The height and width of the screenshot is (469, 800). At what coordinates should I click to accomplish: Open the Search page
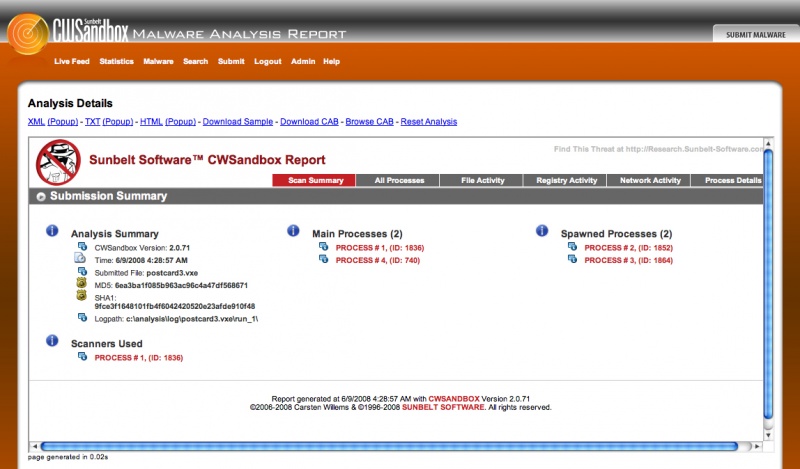click(195, 61)
